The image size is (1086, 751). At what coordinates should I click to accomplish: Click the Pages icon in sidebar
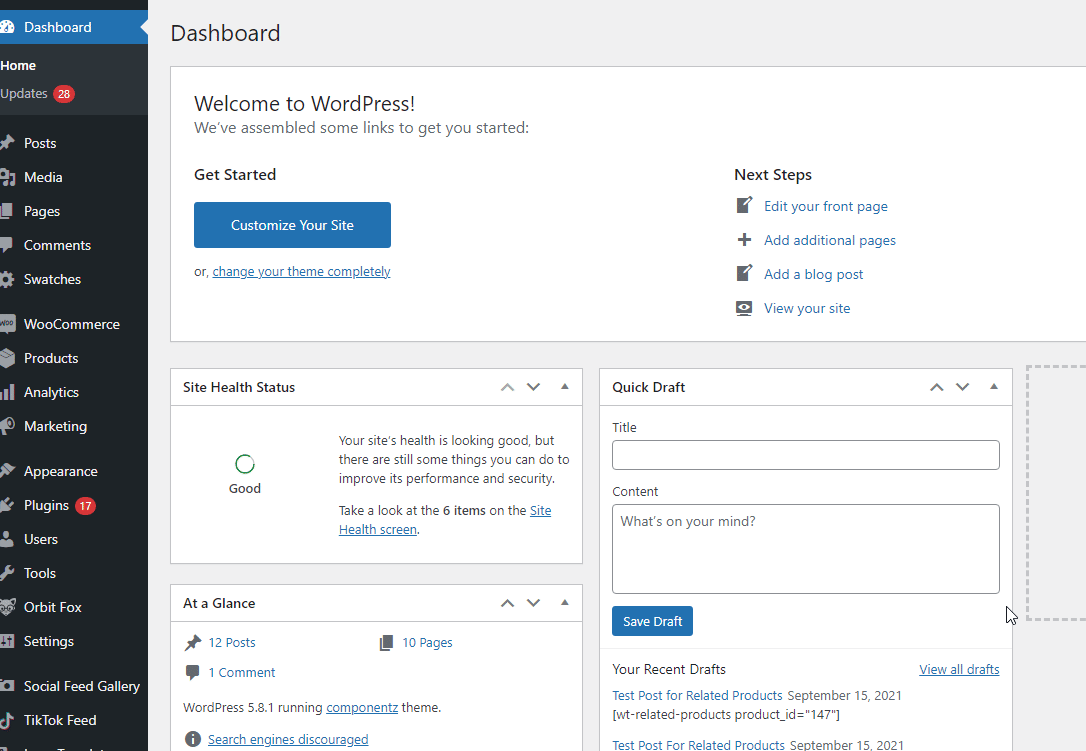[6, 211]
